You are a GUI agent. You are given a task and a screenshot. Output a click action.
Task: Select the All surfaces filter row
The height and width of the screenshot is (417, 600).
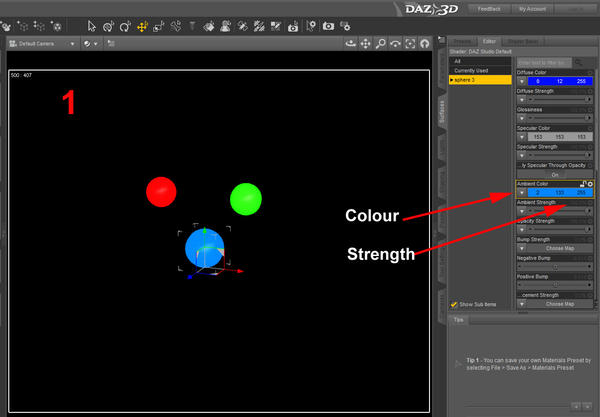[480, 61]
